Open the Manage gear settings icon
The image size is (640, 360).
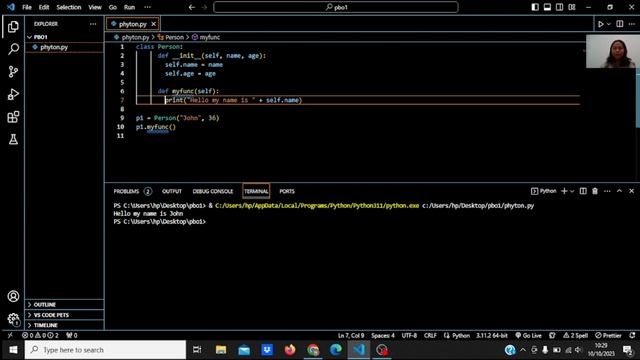(13, 318)
